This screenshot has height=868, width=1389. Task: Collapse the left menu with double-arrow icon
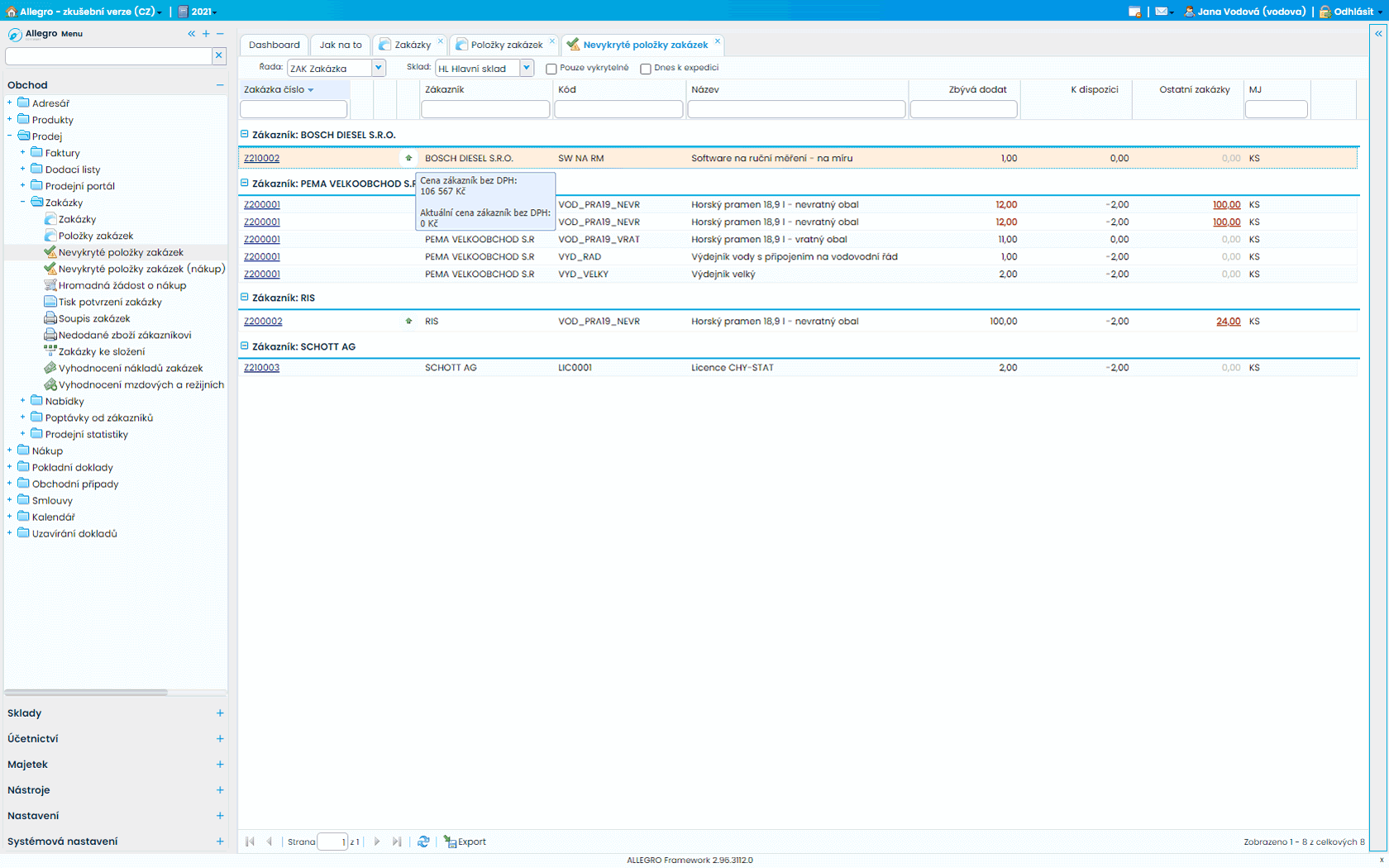(192, 34)
